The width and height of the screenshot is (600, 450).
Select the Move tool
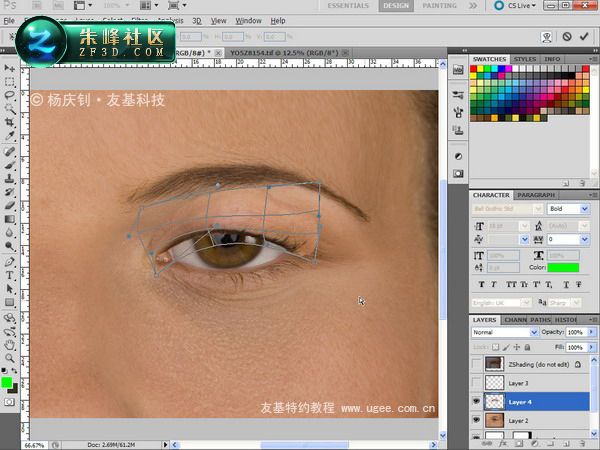pos(10,68)
